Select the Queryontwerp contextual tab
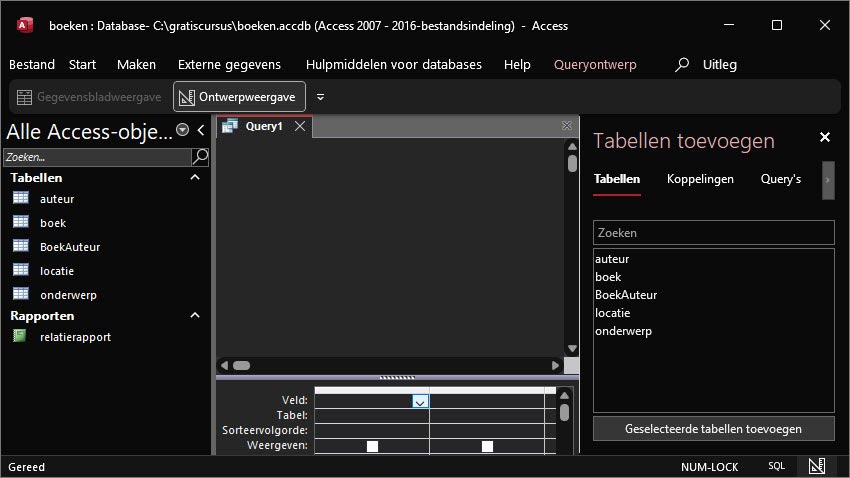Image resolution: width=850 pixels, height=478 pixels. [595, 64]
